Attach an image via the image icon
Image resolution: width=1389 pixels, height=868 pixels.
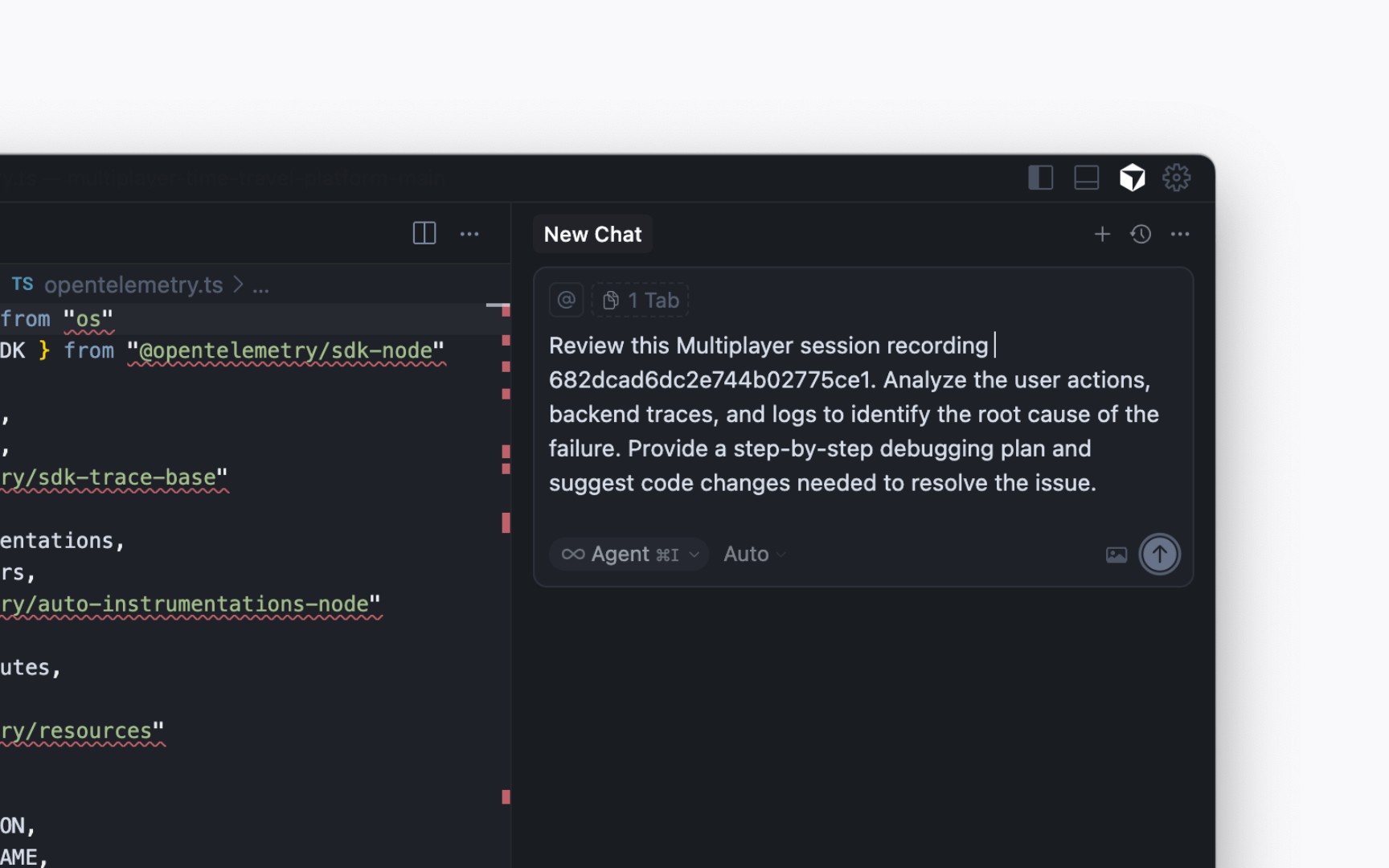1117,554
